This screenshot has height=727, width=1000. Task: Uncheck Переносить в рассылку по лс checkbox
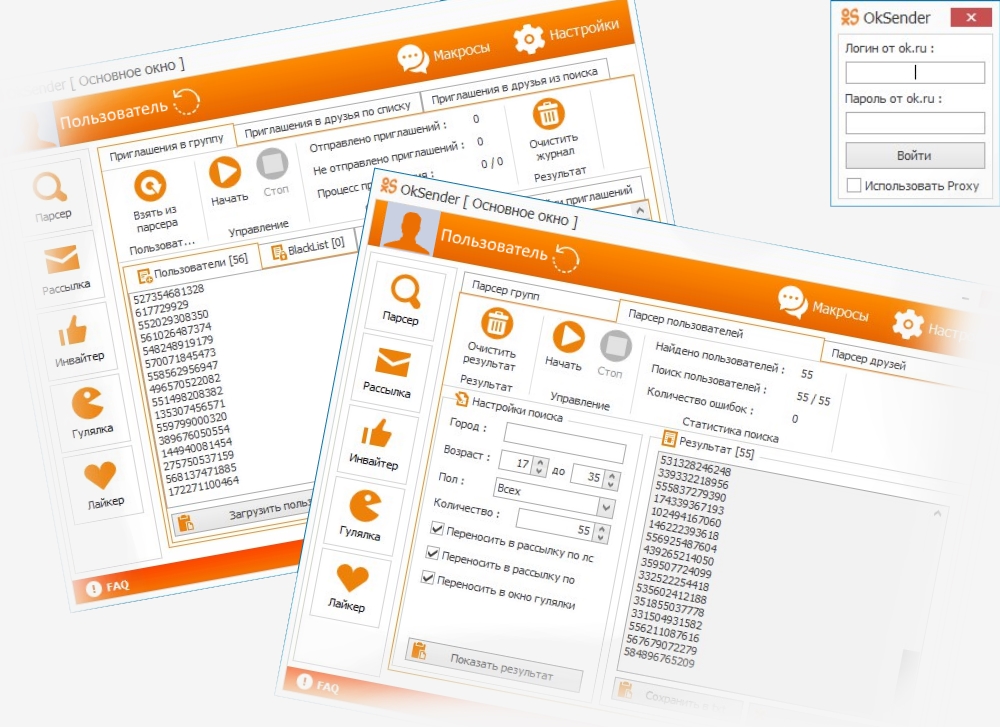tap(437, 528)
